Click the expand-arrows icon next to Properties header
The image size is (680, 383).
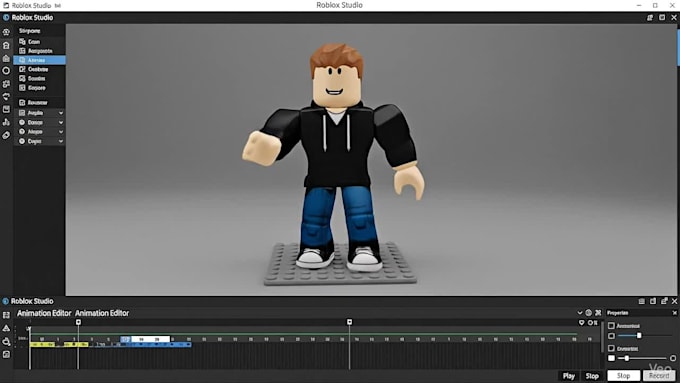click(x=598, y=313)
